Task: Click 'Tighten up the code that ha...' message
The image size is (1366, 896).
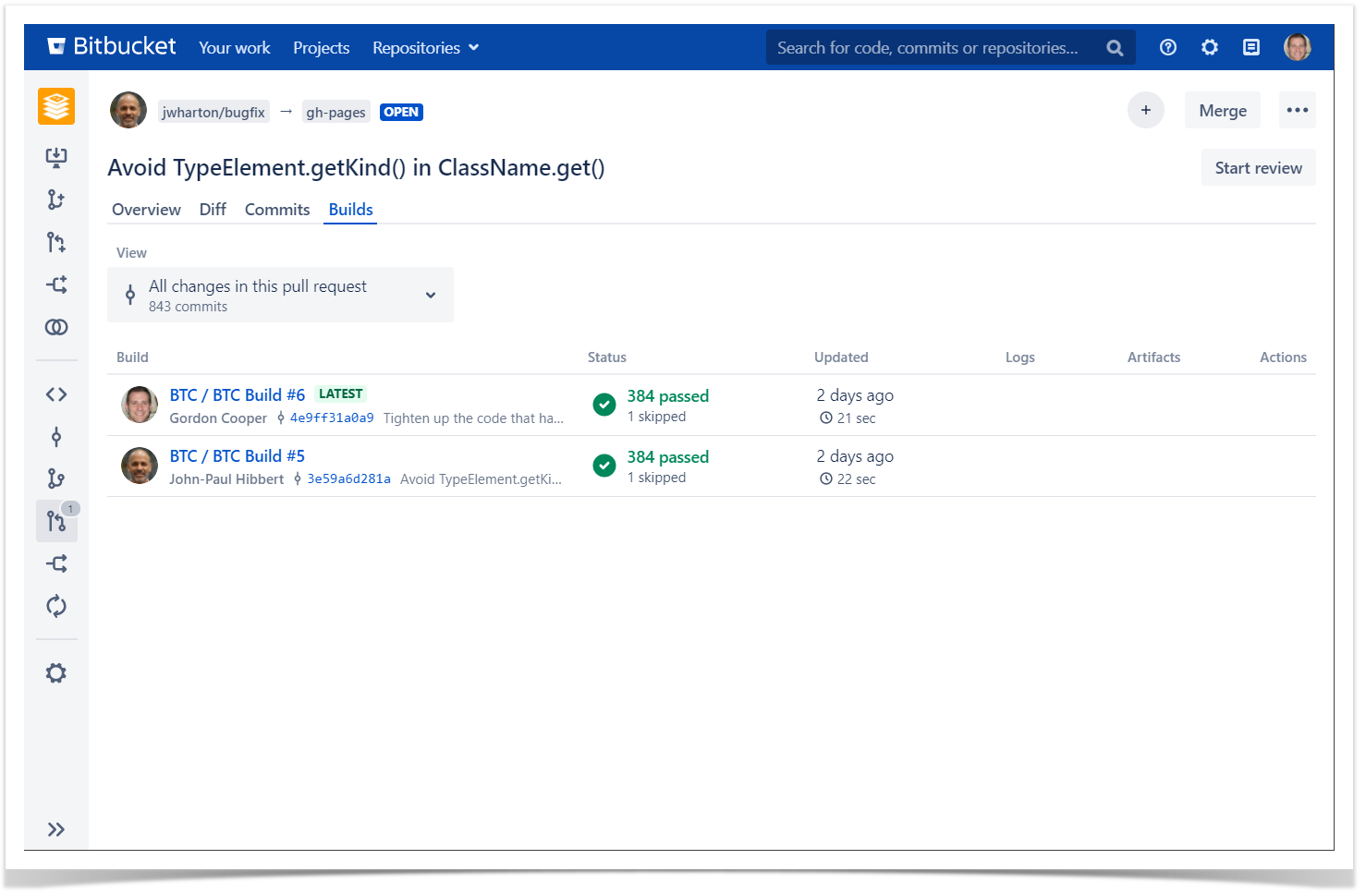Action: (473, 418)
